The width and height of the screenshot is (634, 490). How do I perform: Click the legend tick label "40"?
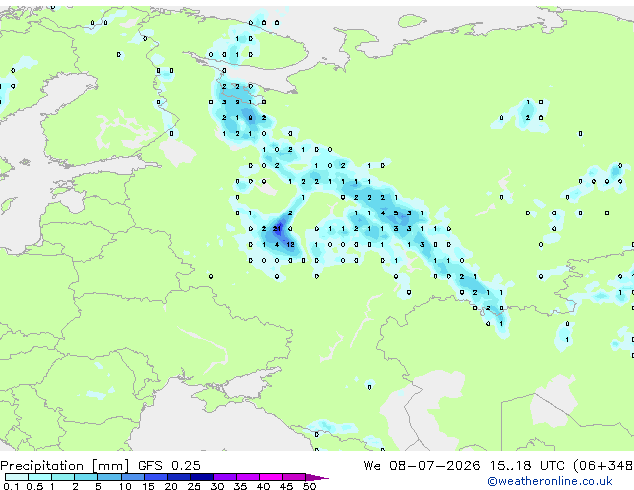click(263, 486)
